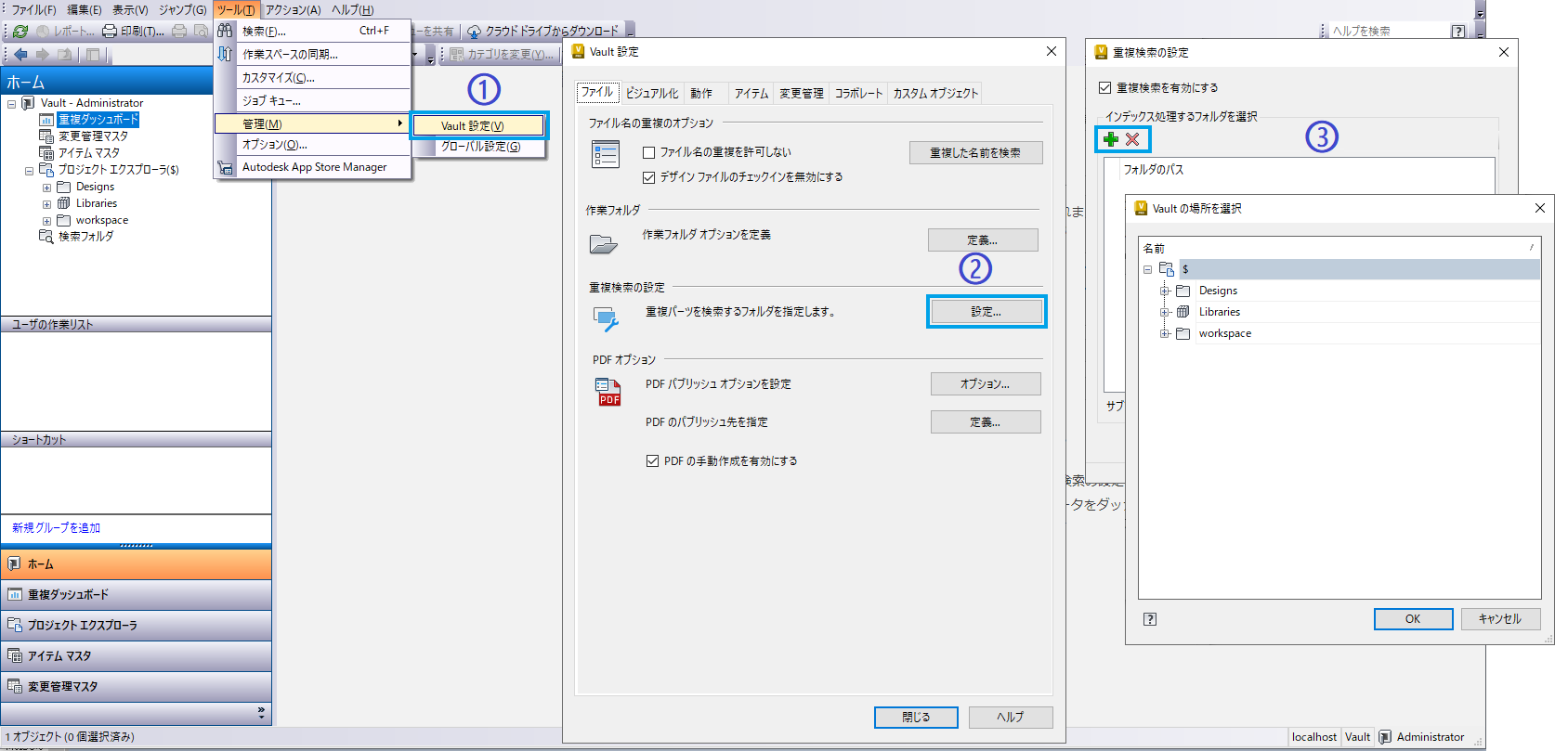Switch to the ビジュアル化 tab

(x=652, y=93)
